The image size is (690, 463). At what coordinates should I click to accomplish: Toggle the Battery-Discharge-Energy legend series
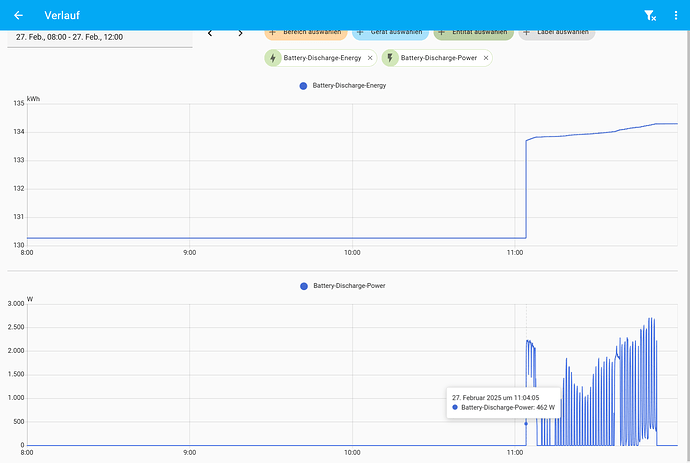pyautogui.click(x=343, y=86)
